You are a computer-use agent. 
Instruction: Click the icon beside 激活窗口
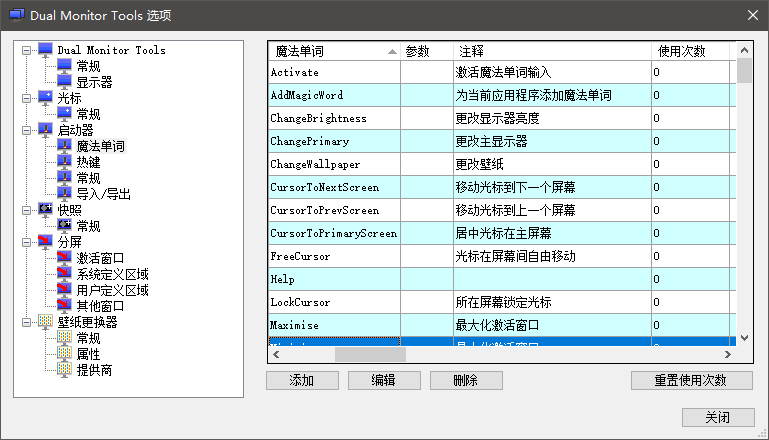tap(64, 258)
